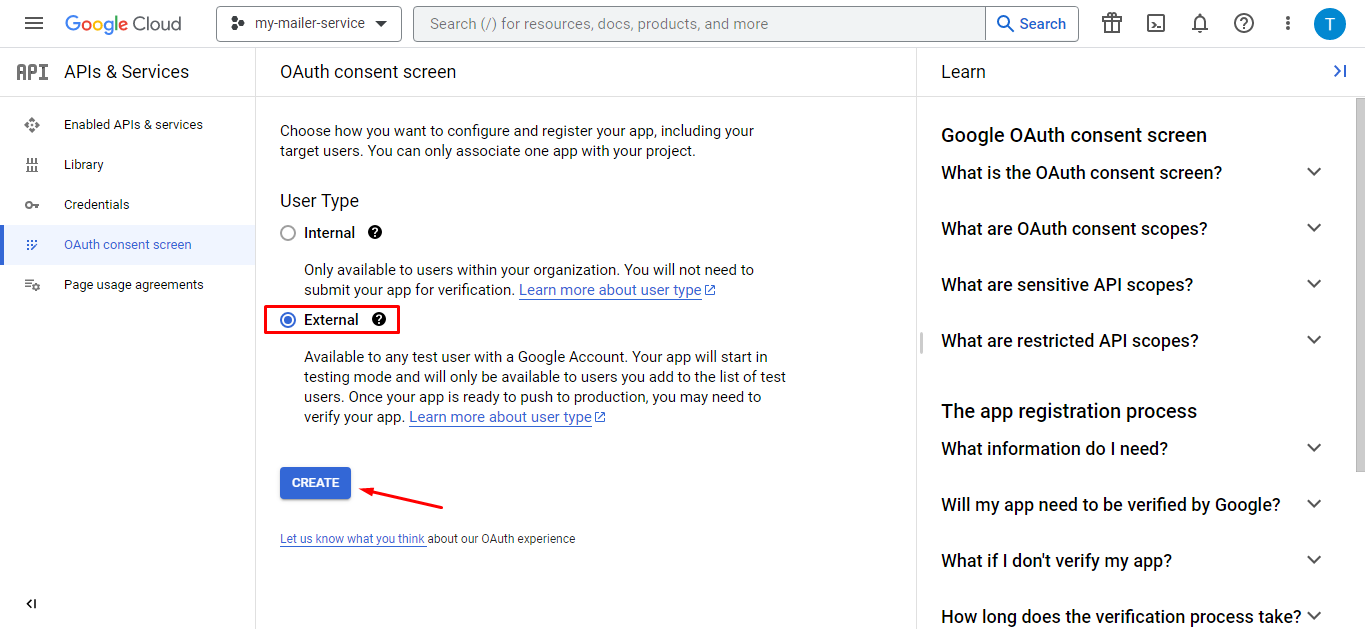Click the Library icon in sidebar

point(30,164)
